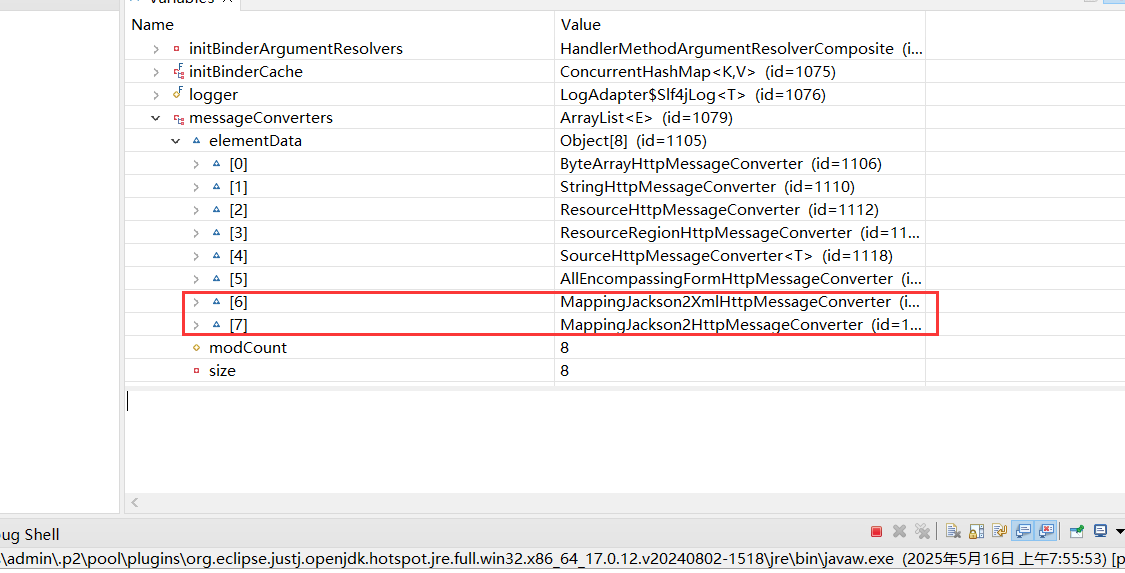This screenshot has width=1125, height=573.
Task: Click value StringHttpMessageConverter (id=1110)
Action: (x=707, y=186)
